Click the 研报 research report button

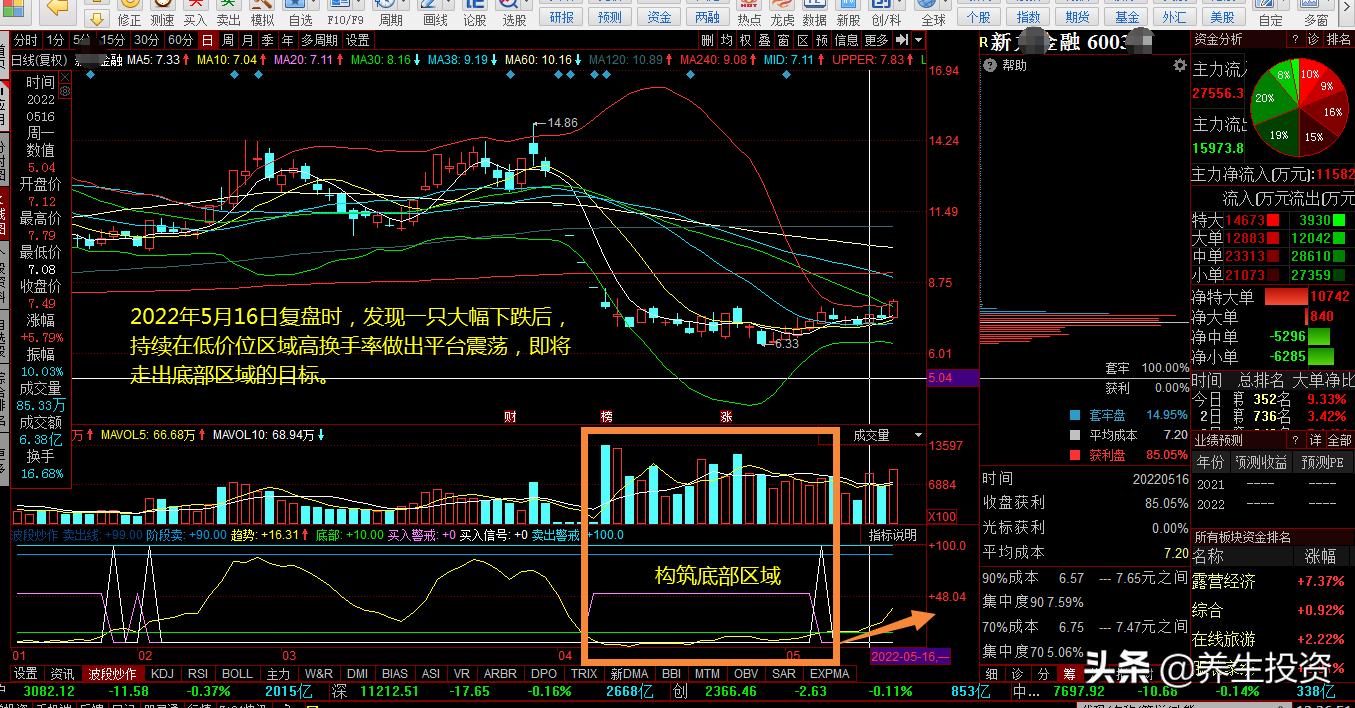tap(562, 17)
